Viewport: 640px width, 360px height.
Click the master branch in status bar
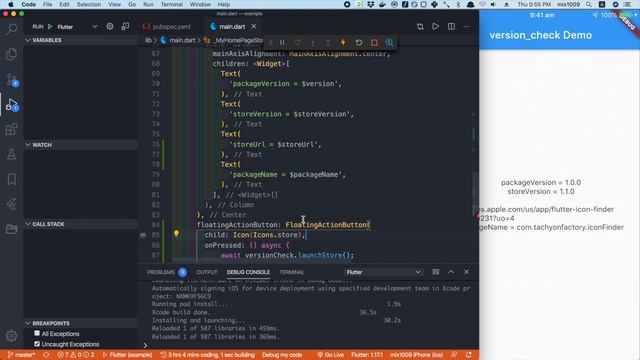(x=22, y=355)
